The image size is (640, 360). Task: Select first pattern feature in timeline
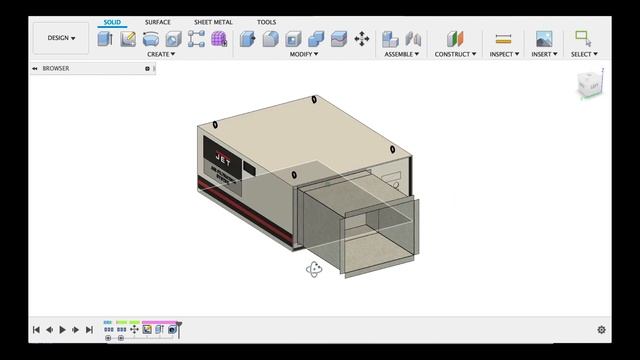[x=109, y=329]
